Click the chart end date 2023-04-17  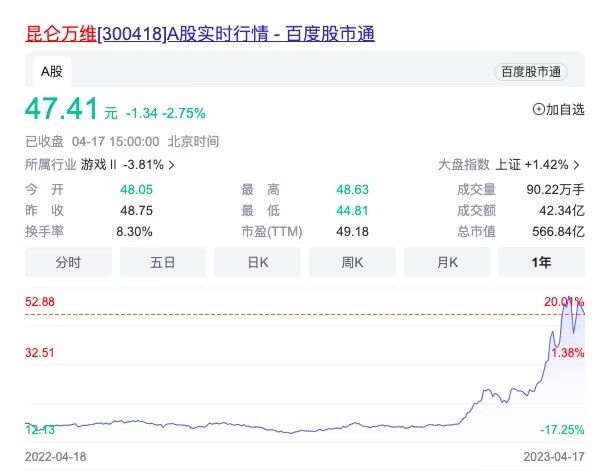tap(554, 457)
